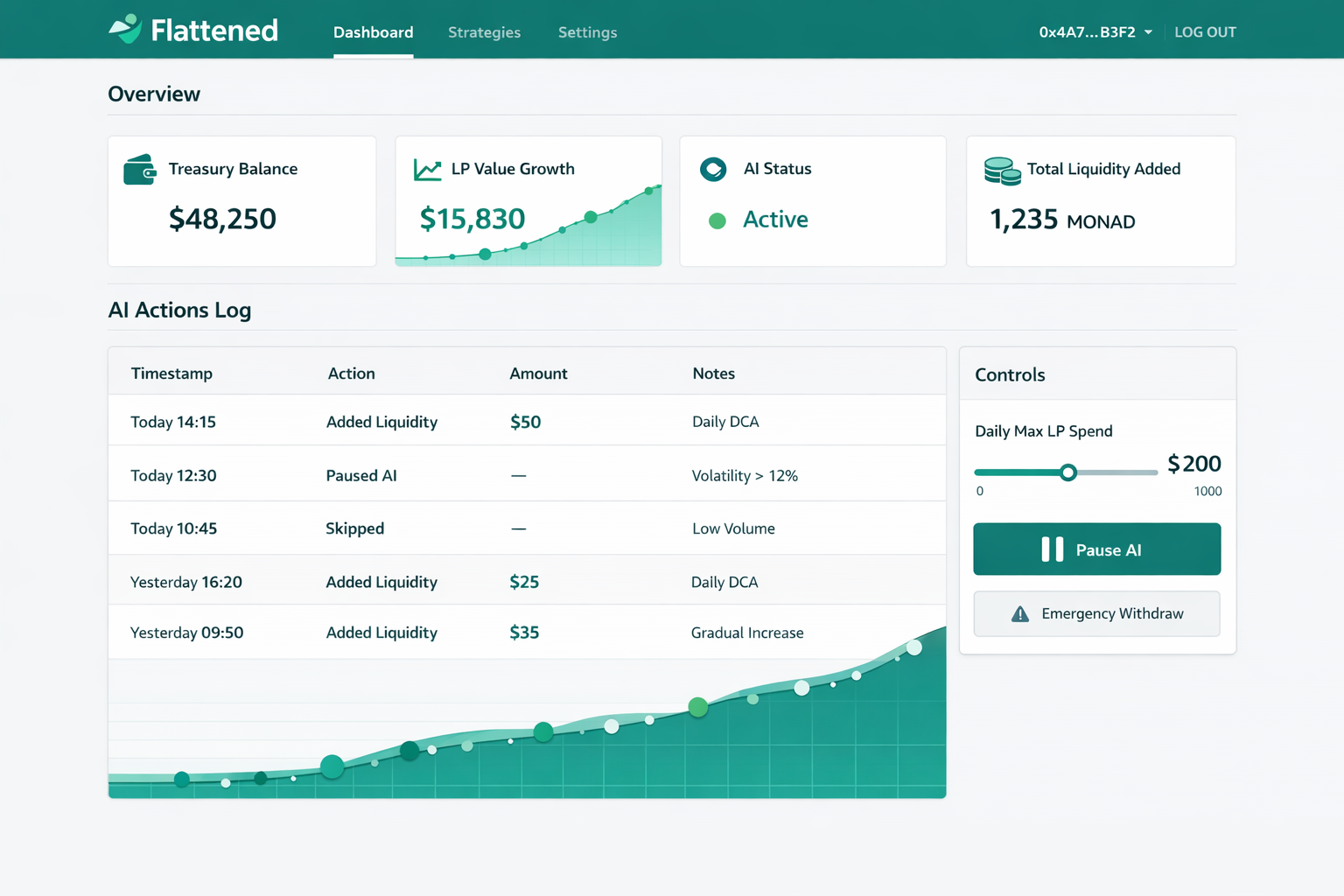This screenshot has height=896, width=1344.
Task: Open the wallet address dropdown arrow
Action: pyautogui.click(x=1148, y=32)
